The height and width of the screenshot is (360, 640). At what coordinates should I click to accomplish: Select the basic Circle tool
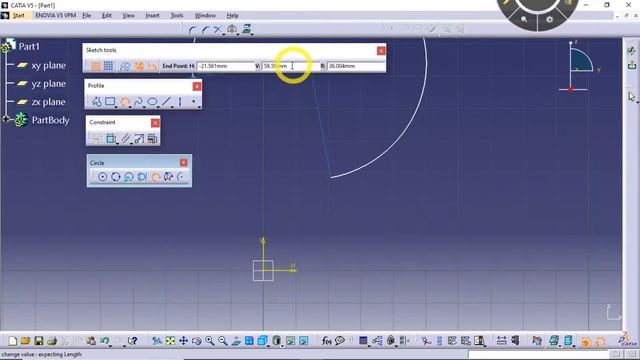click(102, 177)
